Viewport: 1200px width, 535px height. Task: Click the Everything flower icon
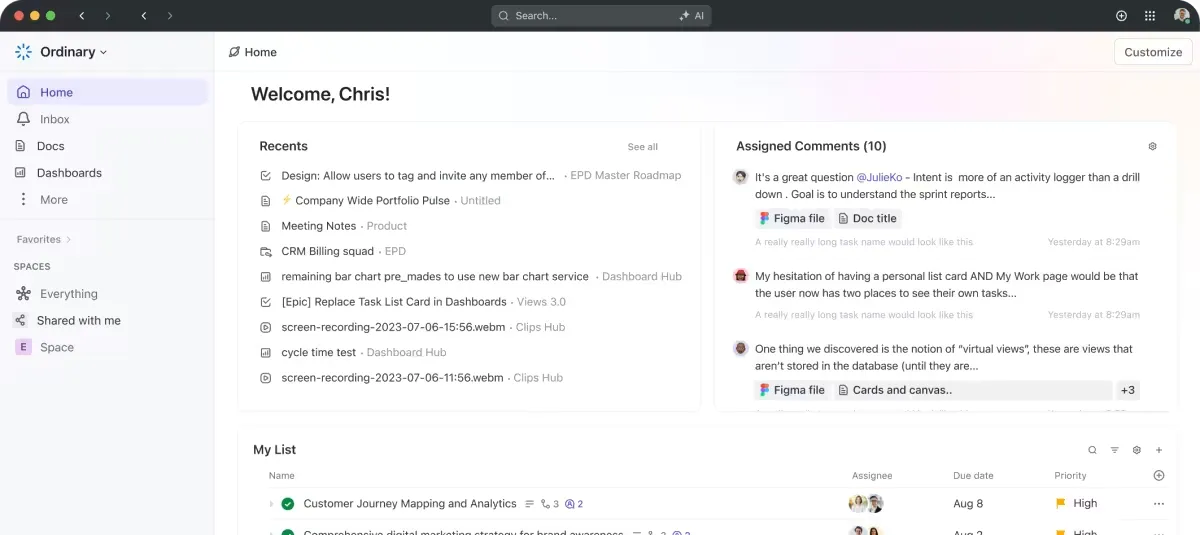[x=23, y=294]
